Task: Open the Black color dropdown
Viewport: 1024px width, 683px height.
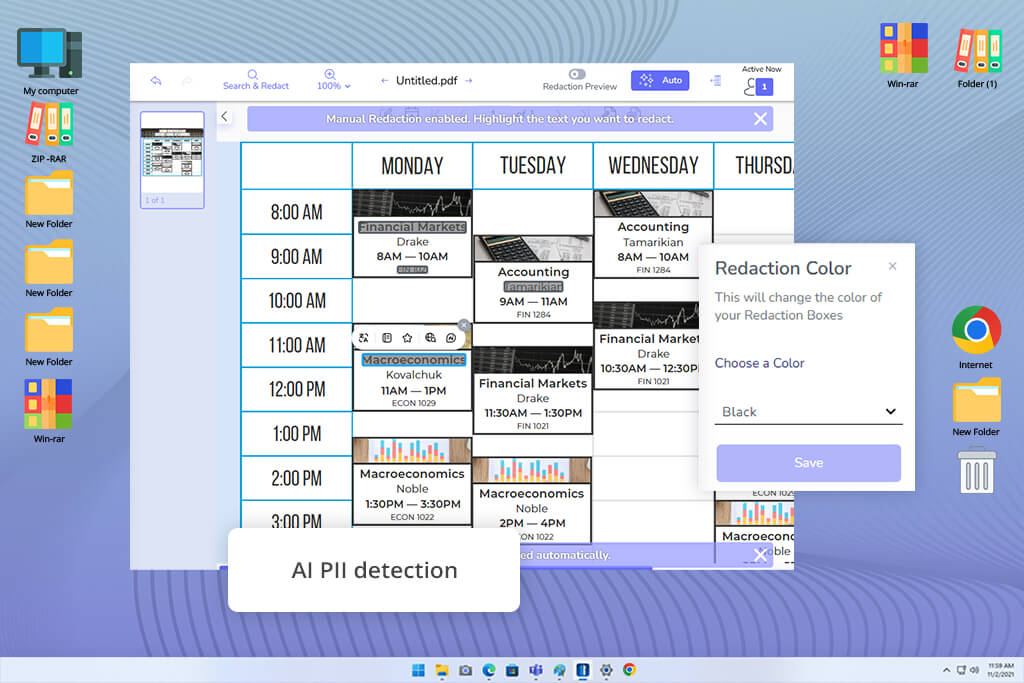Action: (x=808, y=412)
